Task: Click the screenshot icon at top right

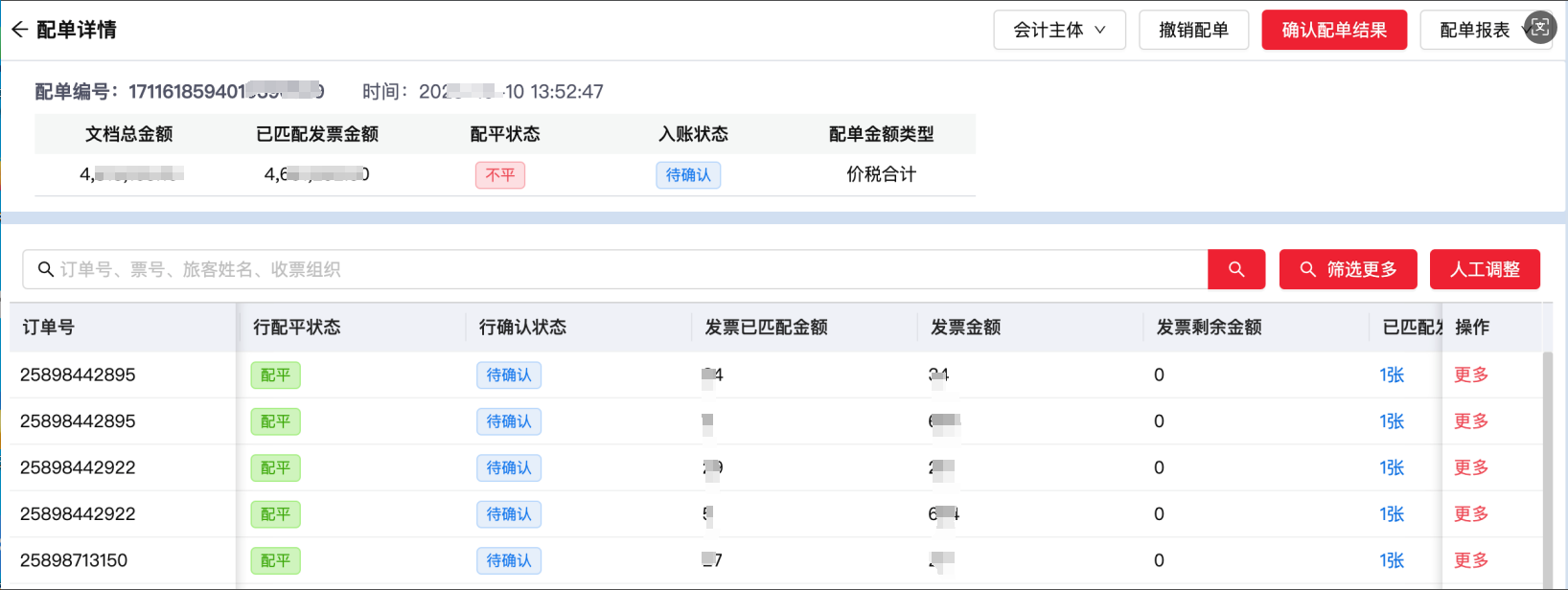Action: 1539,28
